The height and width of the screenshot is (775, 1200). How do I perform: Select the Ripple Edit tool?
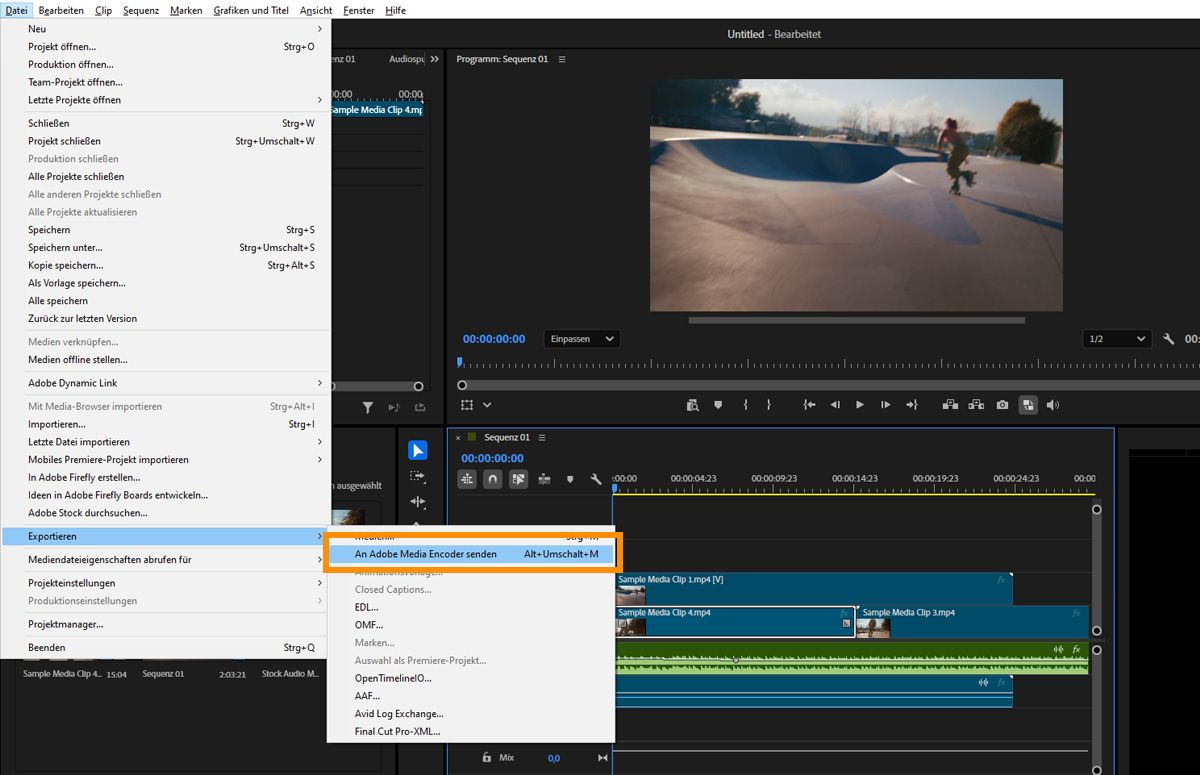[418, 501]
